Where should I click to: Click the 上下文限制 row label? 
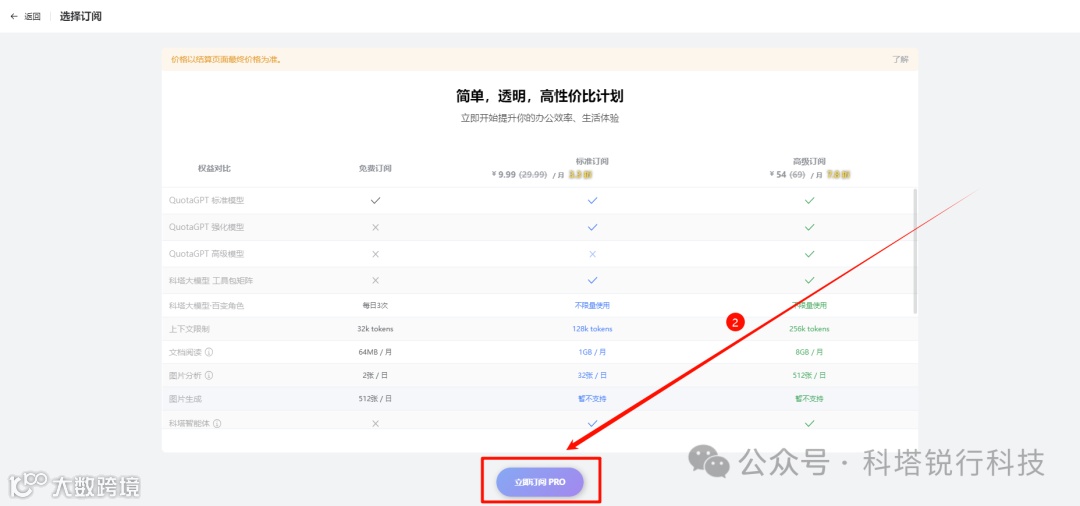[x=187, y=329]
